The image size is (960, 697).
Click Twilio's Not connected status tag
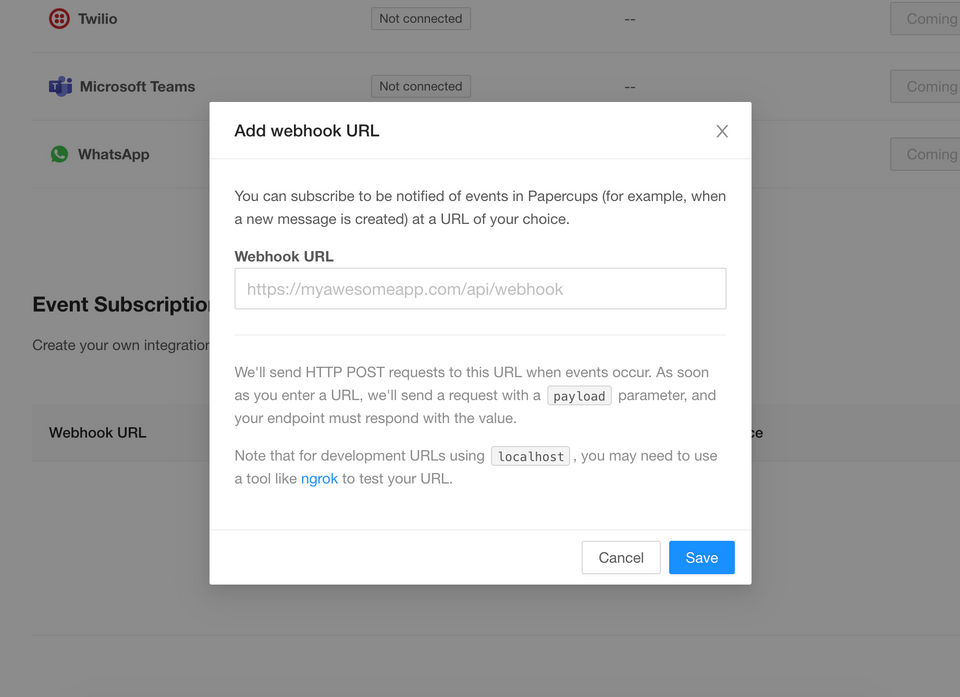[x=421, y=18]
